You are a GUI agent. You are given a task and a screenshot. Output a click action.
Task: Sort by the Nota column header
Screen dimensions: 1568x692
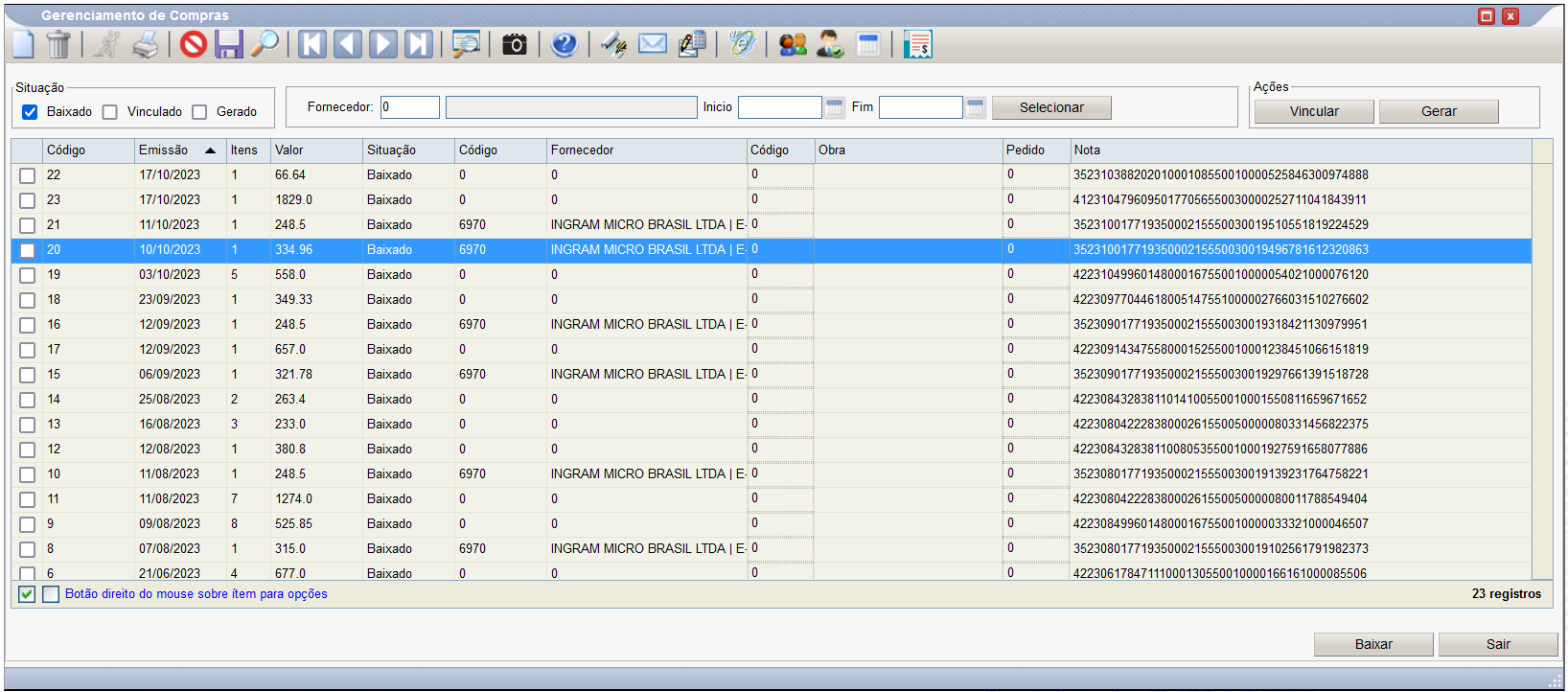pos(1301,150)
